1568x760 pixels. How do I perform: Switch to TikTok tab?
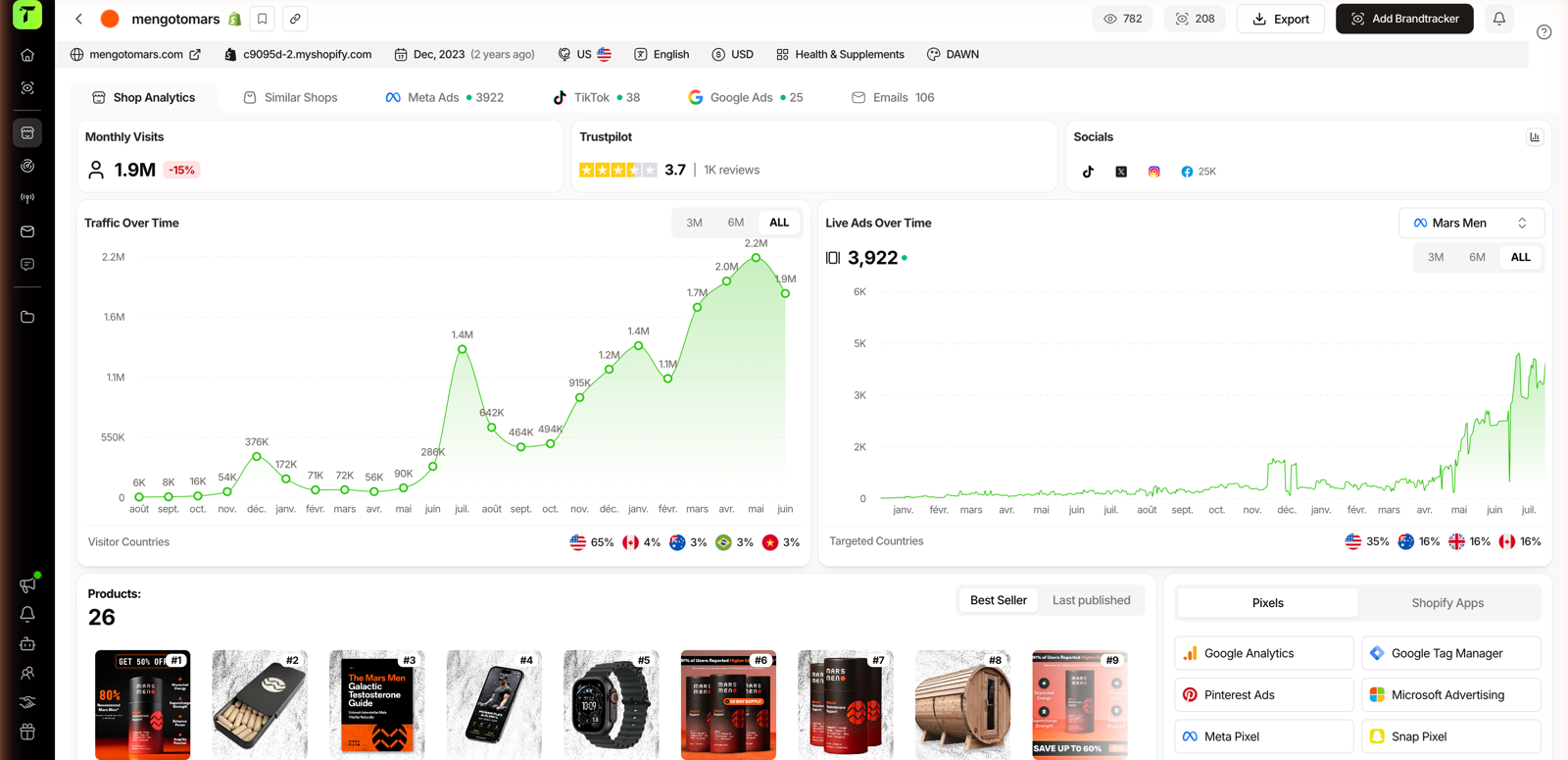596,97
